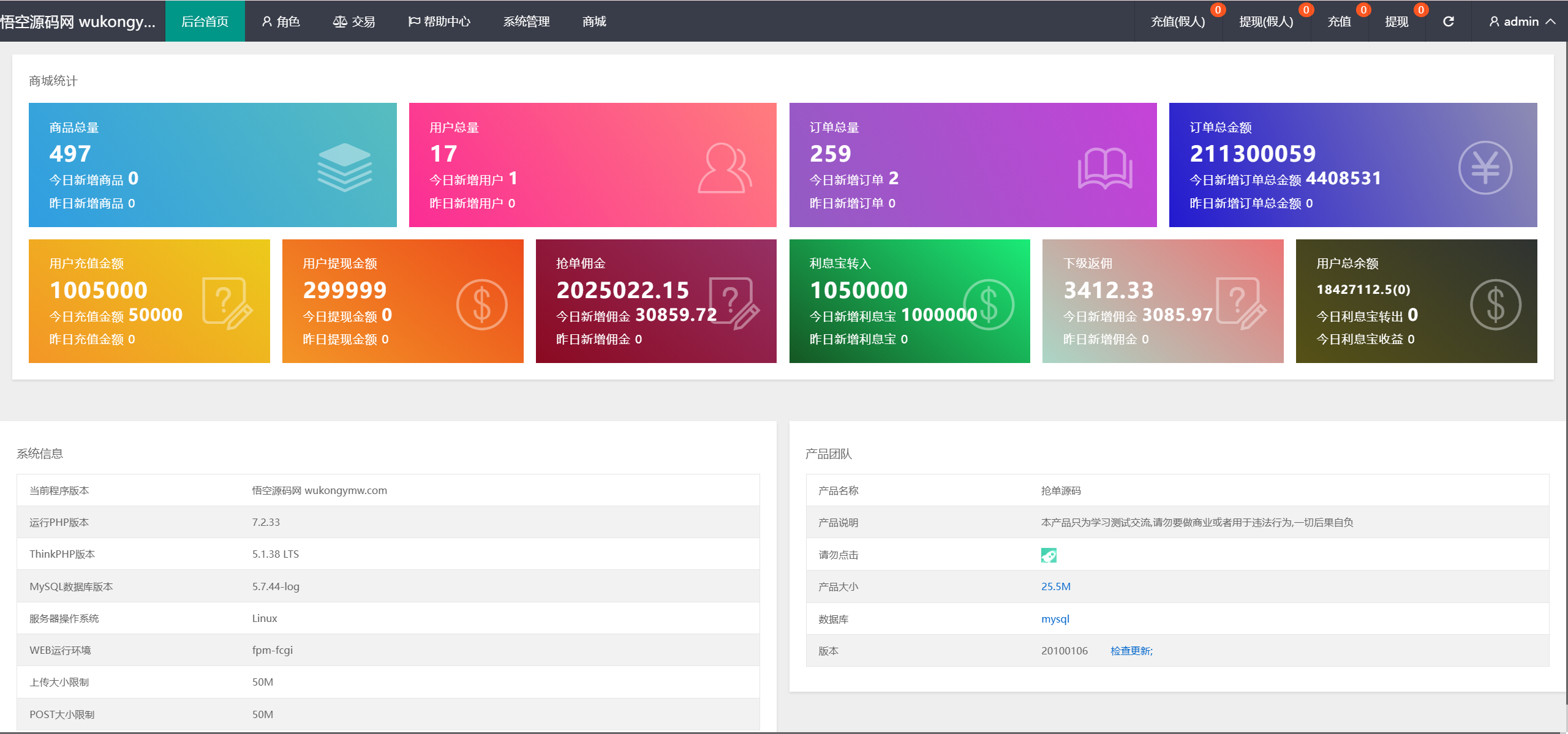Click the green rocket icon beside 请勿点击
This screenshot has width=1568, height=734.
pyautogui.click(x=1049, y=555)
